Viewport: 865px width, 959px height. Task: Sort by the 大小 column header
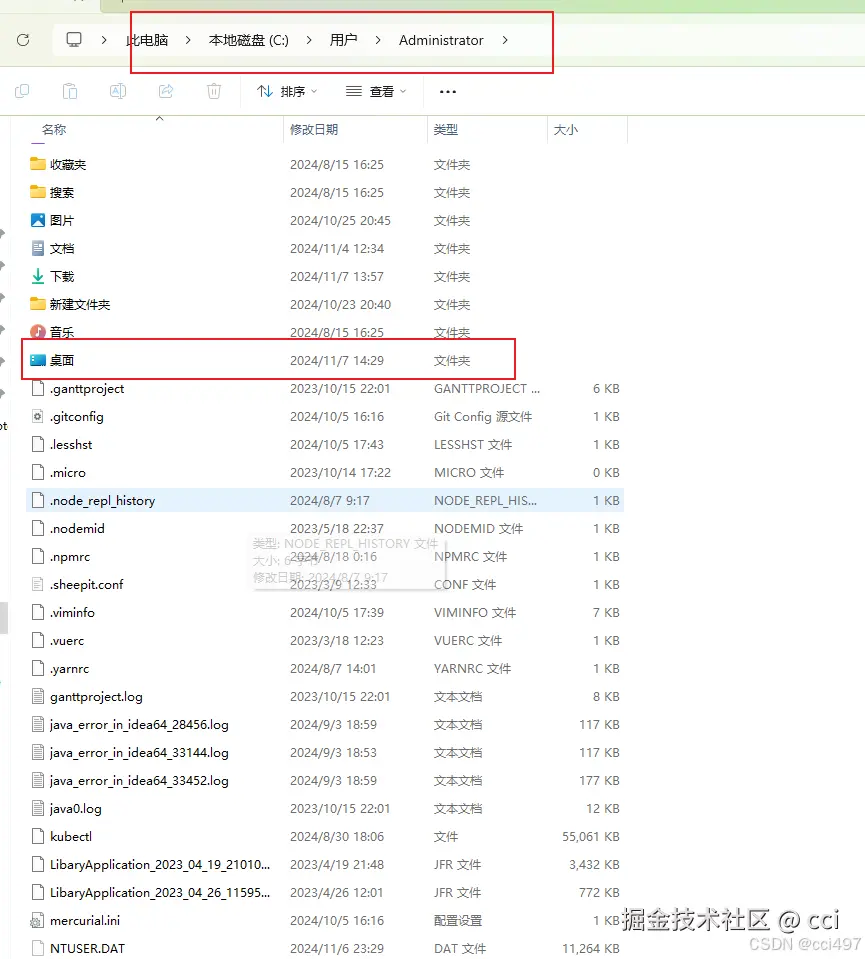point(566,130)
